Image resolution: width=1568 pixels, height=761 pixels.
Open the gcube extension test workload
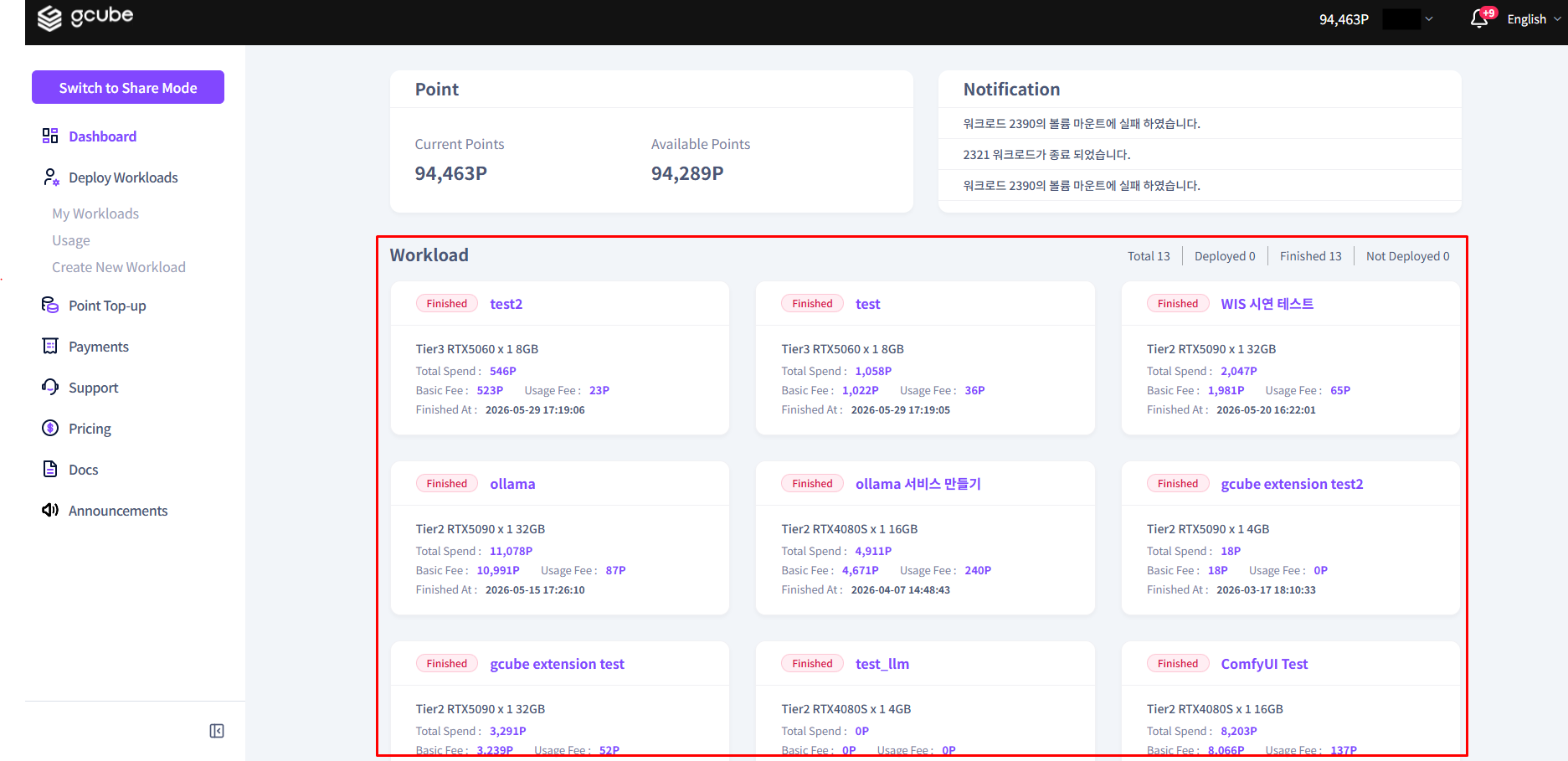[557, 664]
